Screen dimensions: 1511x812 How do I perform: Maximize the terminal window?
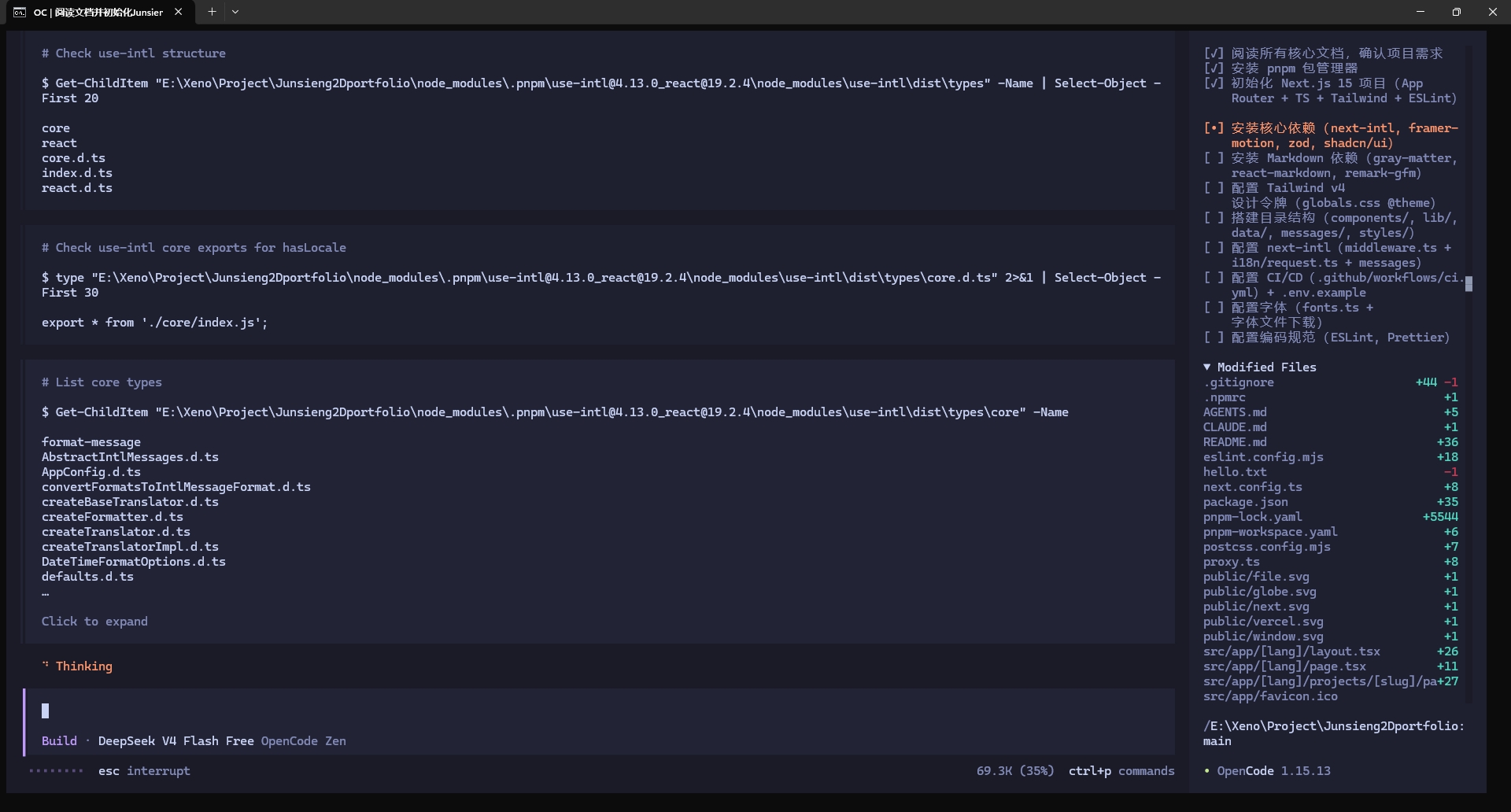click(x=1457, y=12)
